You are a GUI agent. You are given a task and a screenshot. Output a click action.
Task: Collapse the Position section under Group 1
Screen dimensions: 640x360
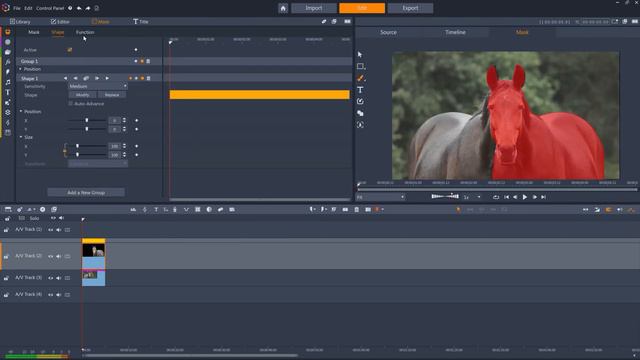pos(20,69)
